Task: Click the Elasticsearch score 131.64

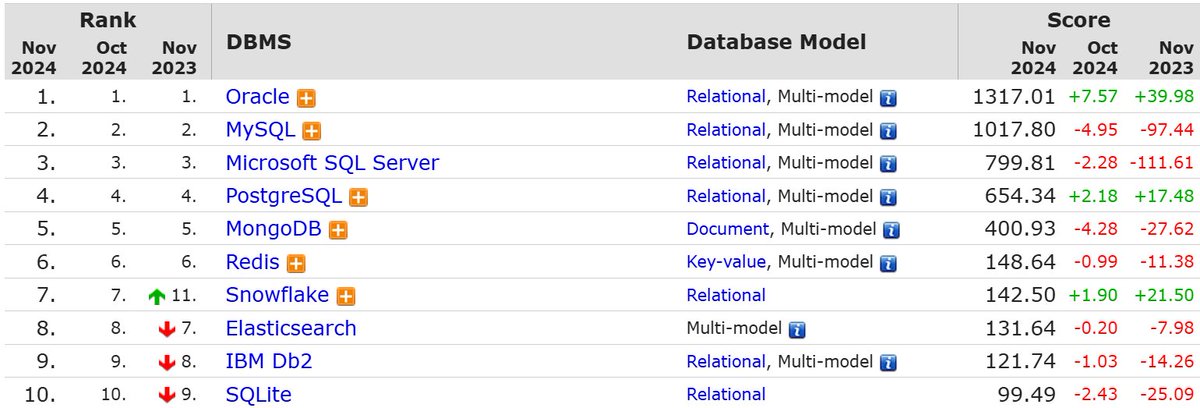Action: click(1021, 328)
